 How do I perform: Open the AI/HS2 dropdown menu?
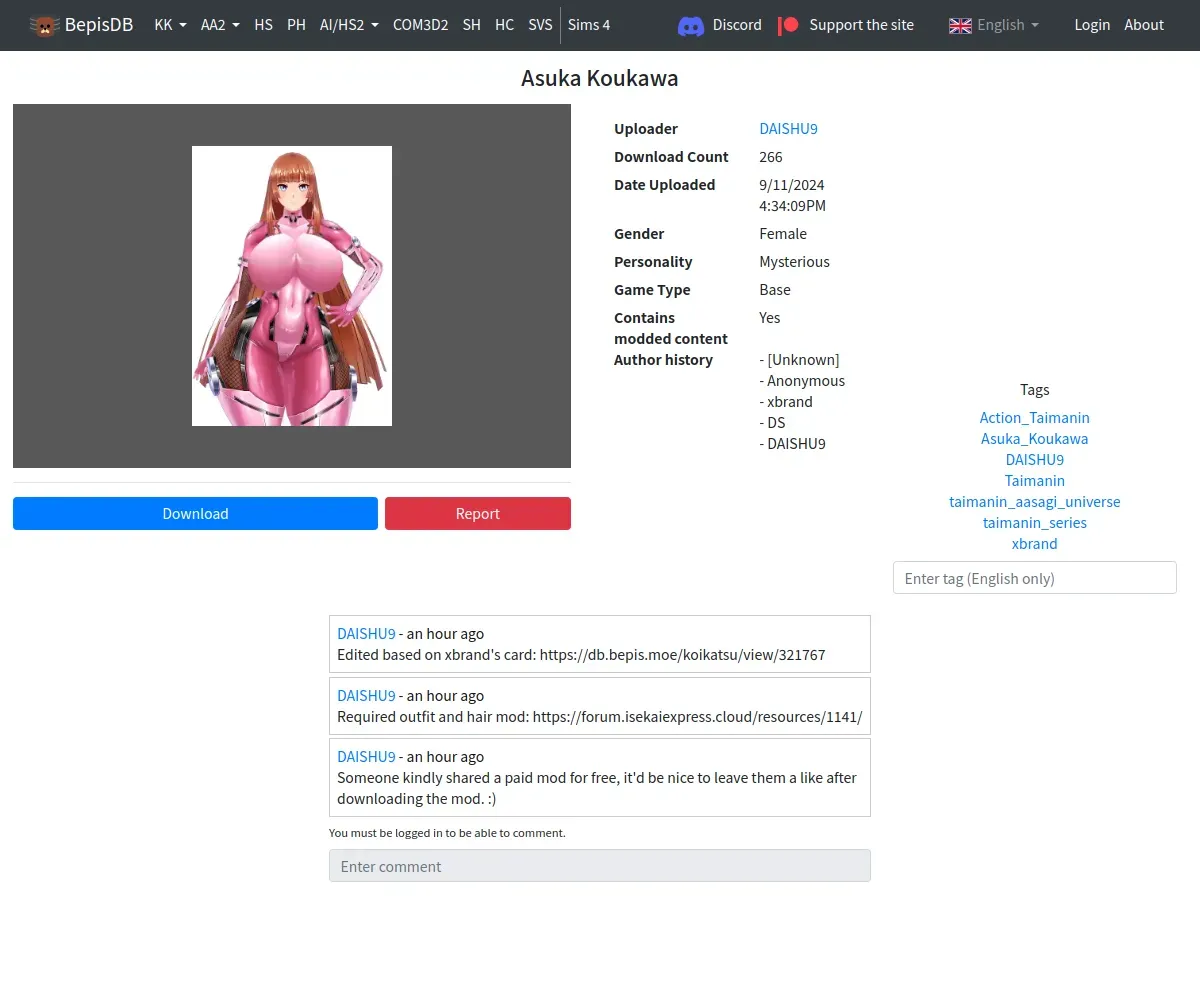coord(349,25)
